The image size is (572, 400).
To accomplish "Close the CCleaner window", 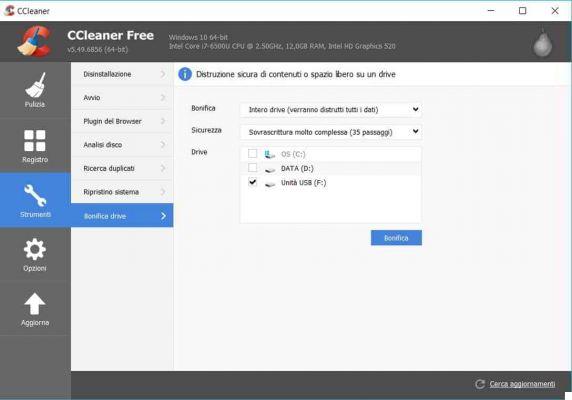I will 555,11.
